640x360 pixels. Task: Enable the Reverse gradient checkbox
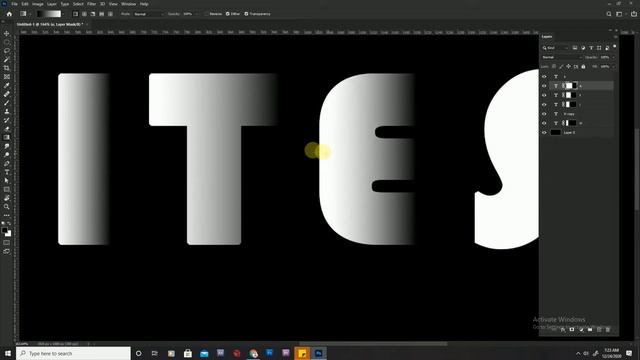206,14
